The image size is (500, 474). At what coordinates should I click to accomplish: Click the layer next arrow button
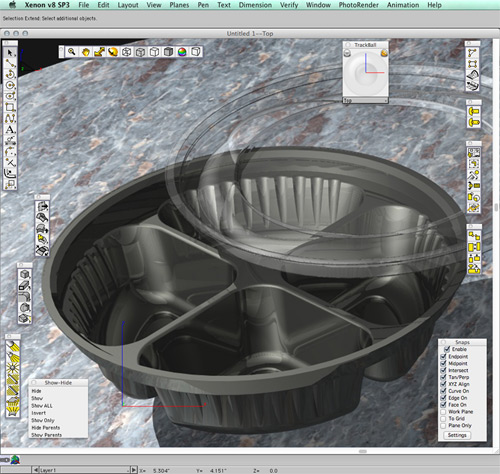[x=133, y=470]
